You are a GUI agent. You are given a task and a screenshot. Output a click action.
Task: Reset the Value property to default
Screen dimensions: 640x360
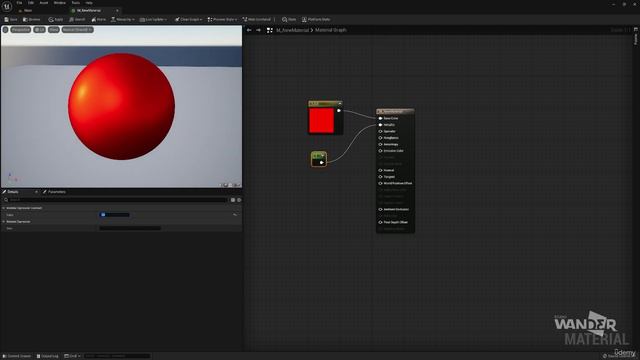click(235, 215)
